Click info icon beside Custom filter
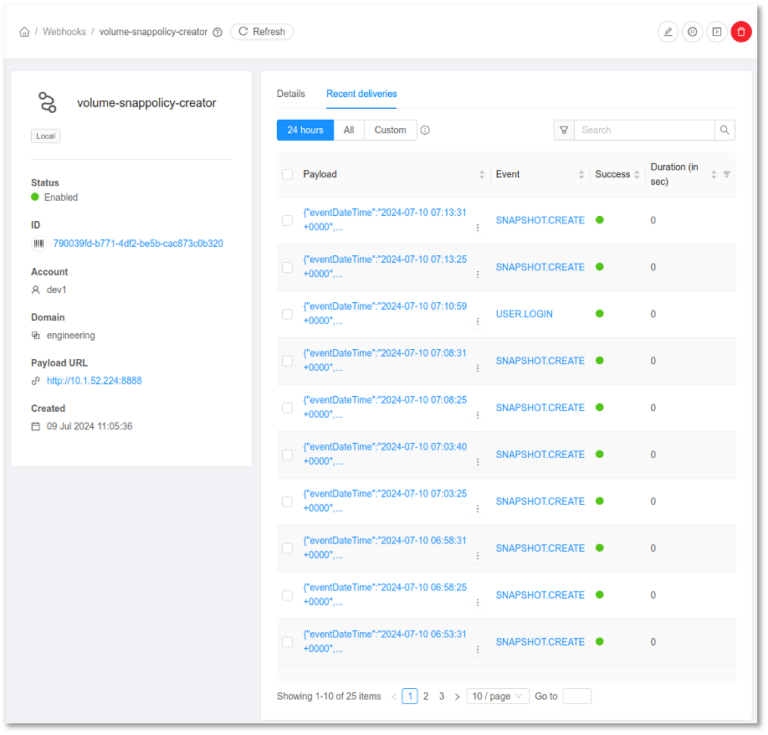Image resolution: width=768 pixels, height=735 pixels. 425,130
